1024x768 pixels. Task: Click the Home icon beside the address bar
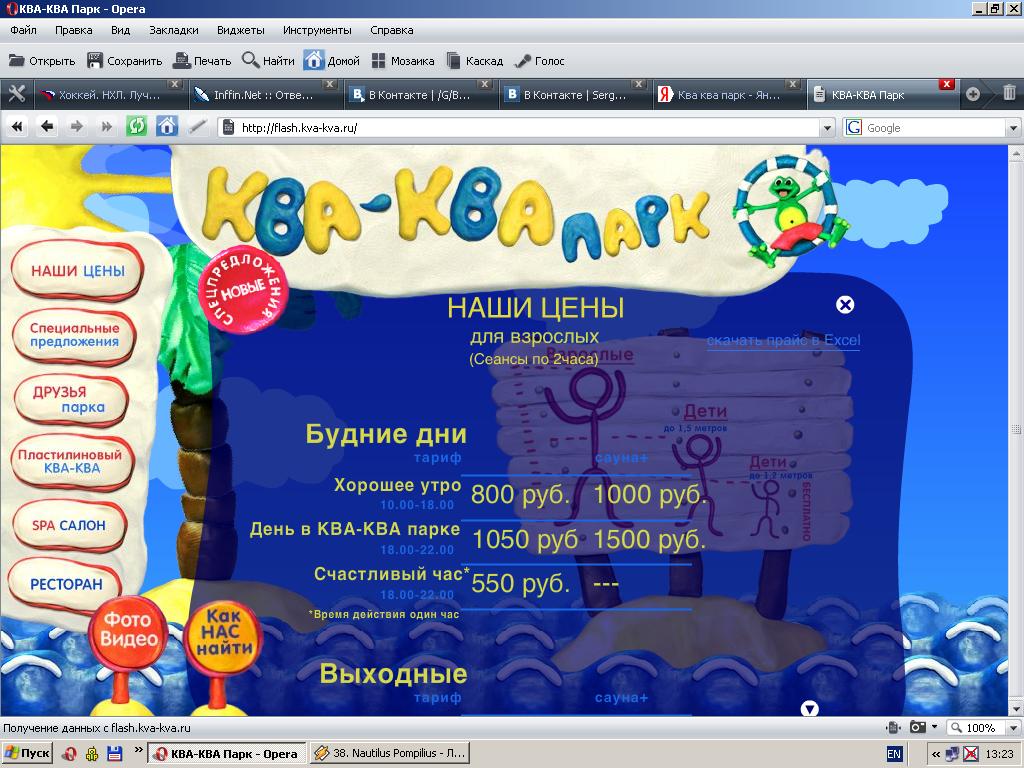167,127
